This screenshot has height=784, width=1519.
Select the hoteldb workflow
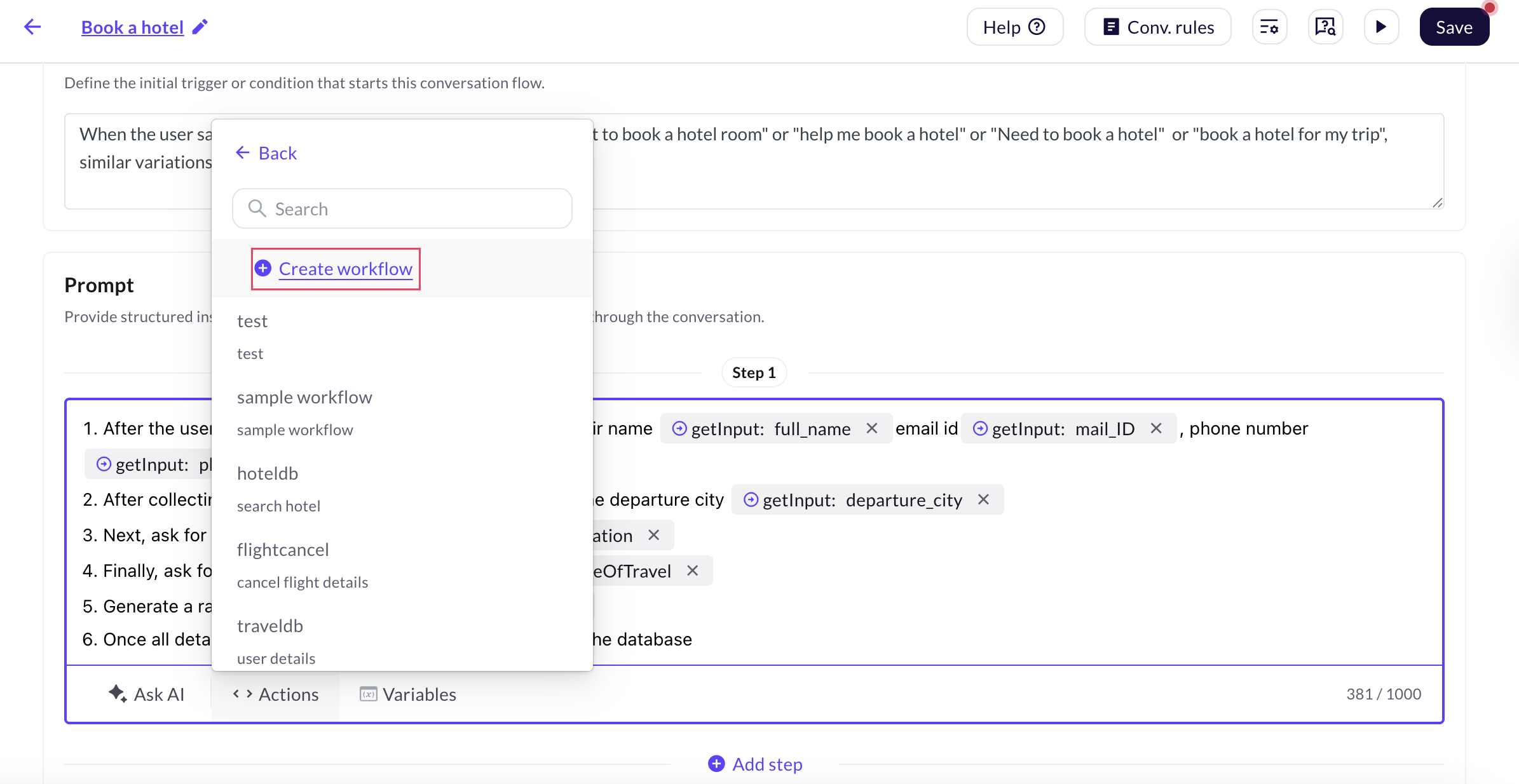[268, 473]
